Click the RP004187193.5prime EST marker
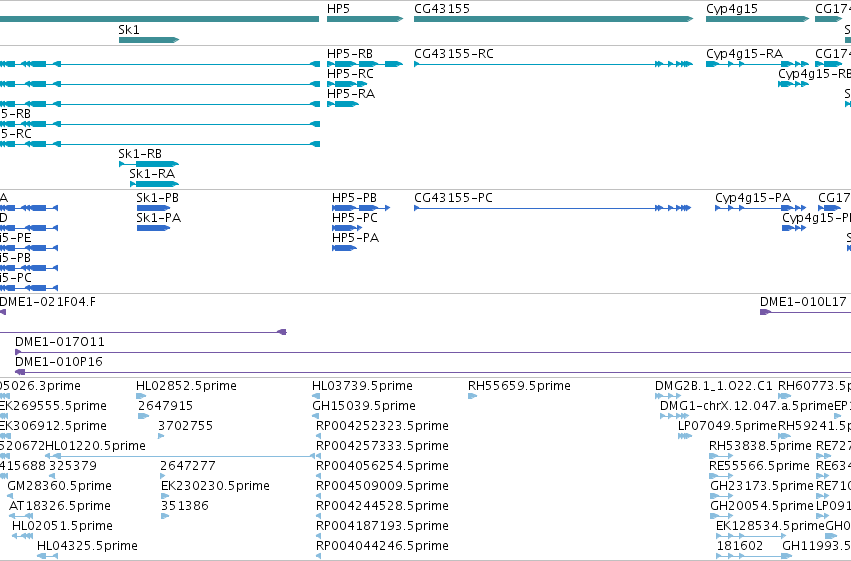 click(x=319, y=536)
